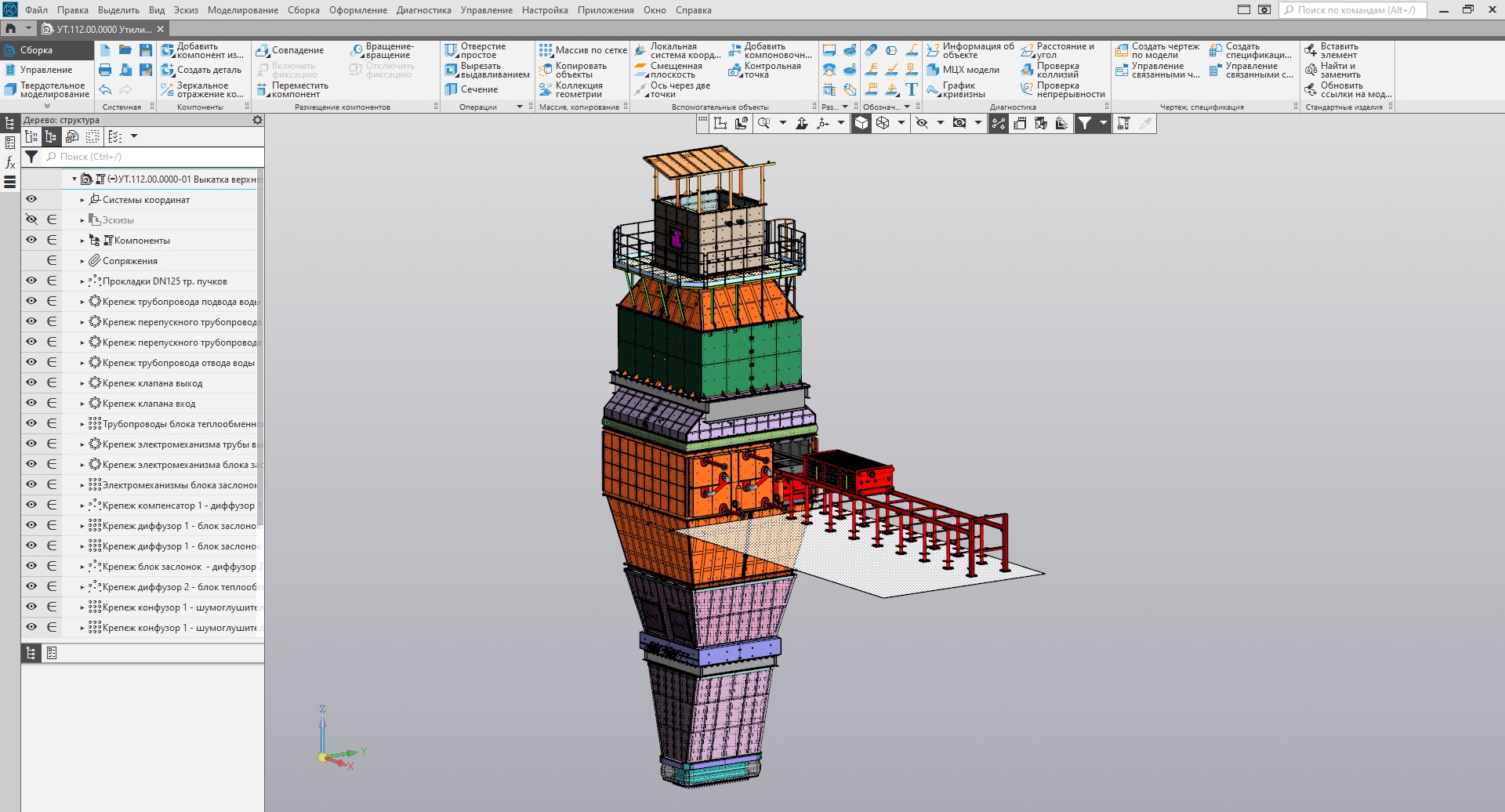
Task: Click the tree filter funnel icon
Action: click(x=31, y=157)
